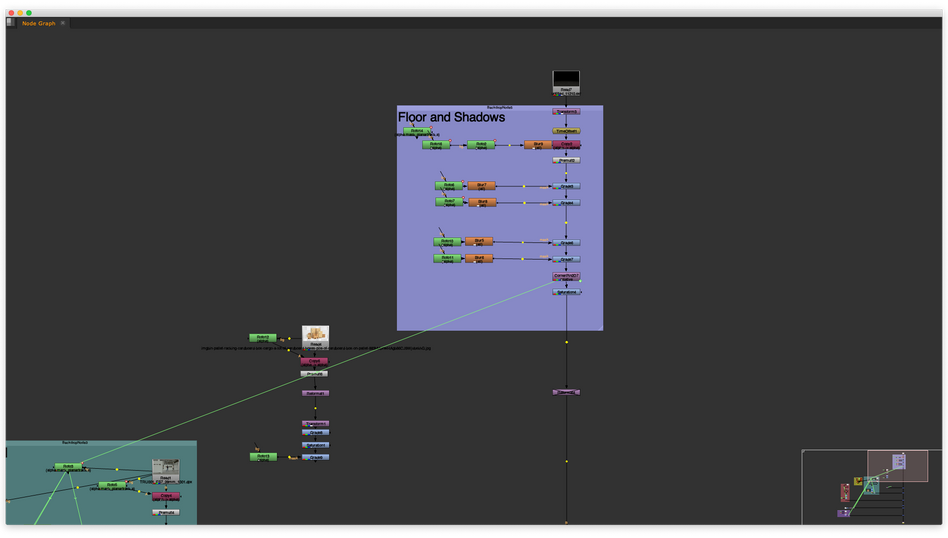
Task: Select the Transform3 node below Read7
Action: [x=567, y=112]
